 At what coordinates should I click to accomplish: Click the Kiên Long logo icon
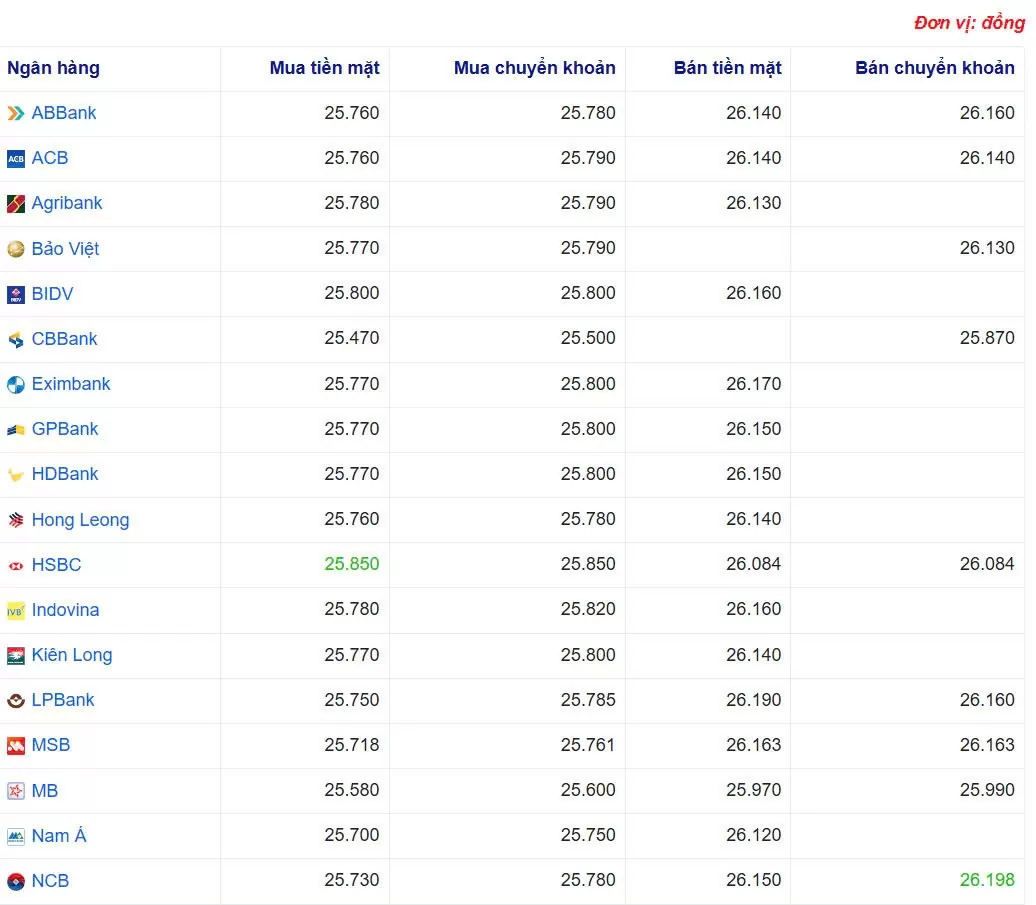(x=16, y=655)
